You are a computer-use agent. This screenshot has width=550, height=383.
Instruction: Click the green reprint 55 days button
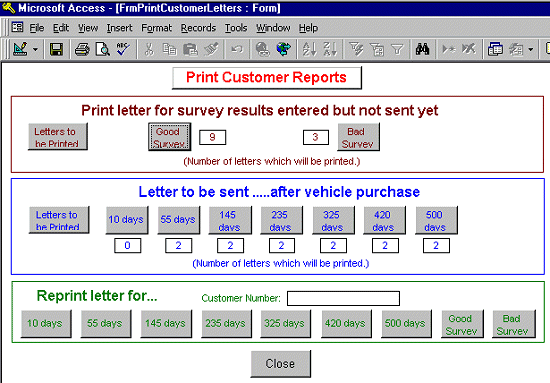(106, 323)
